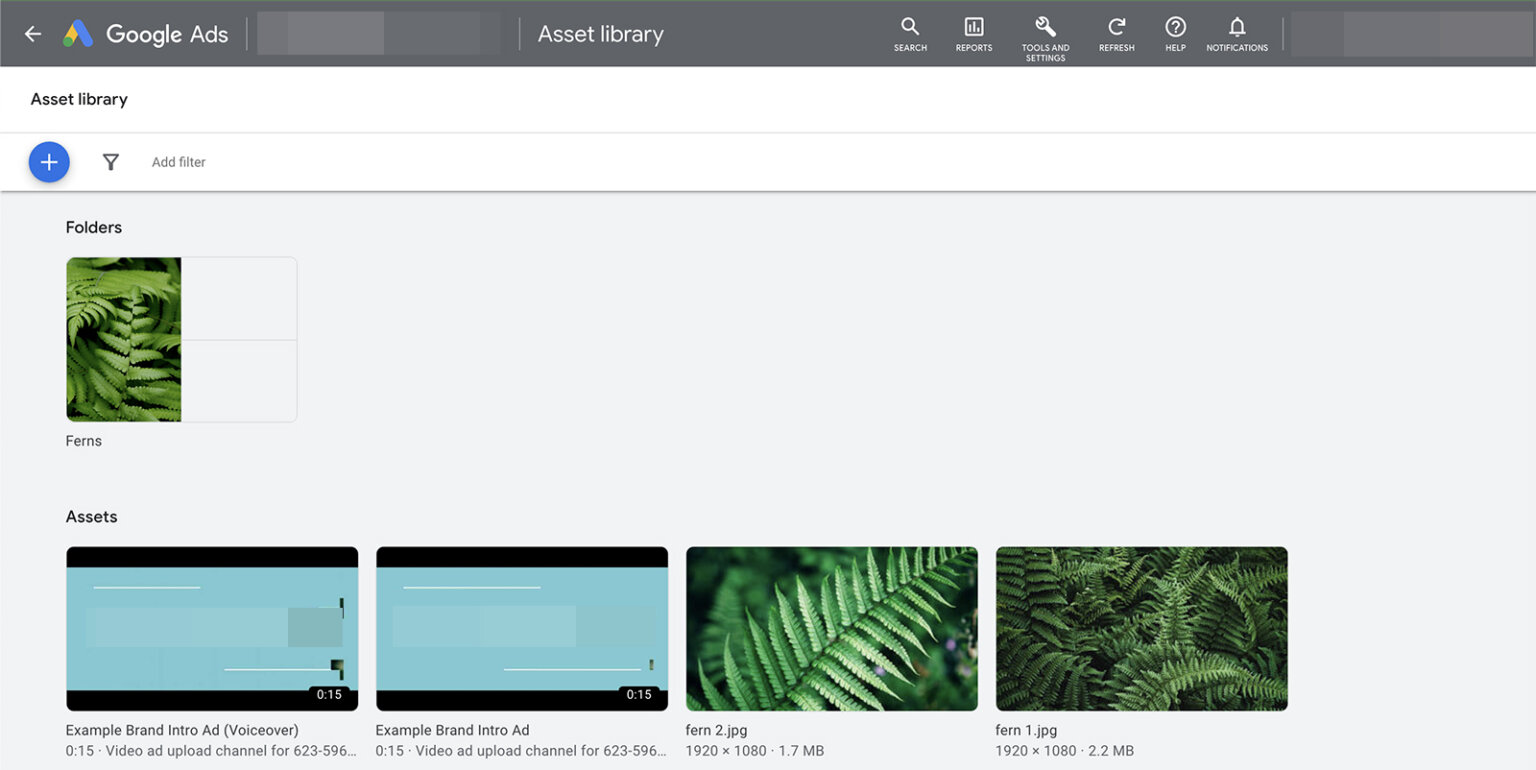The height and width of the screenshot is (770, 1536).
Task: Open the fern 1.jpg asset name link
Action: 1024,730
